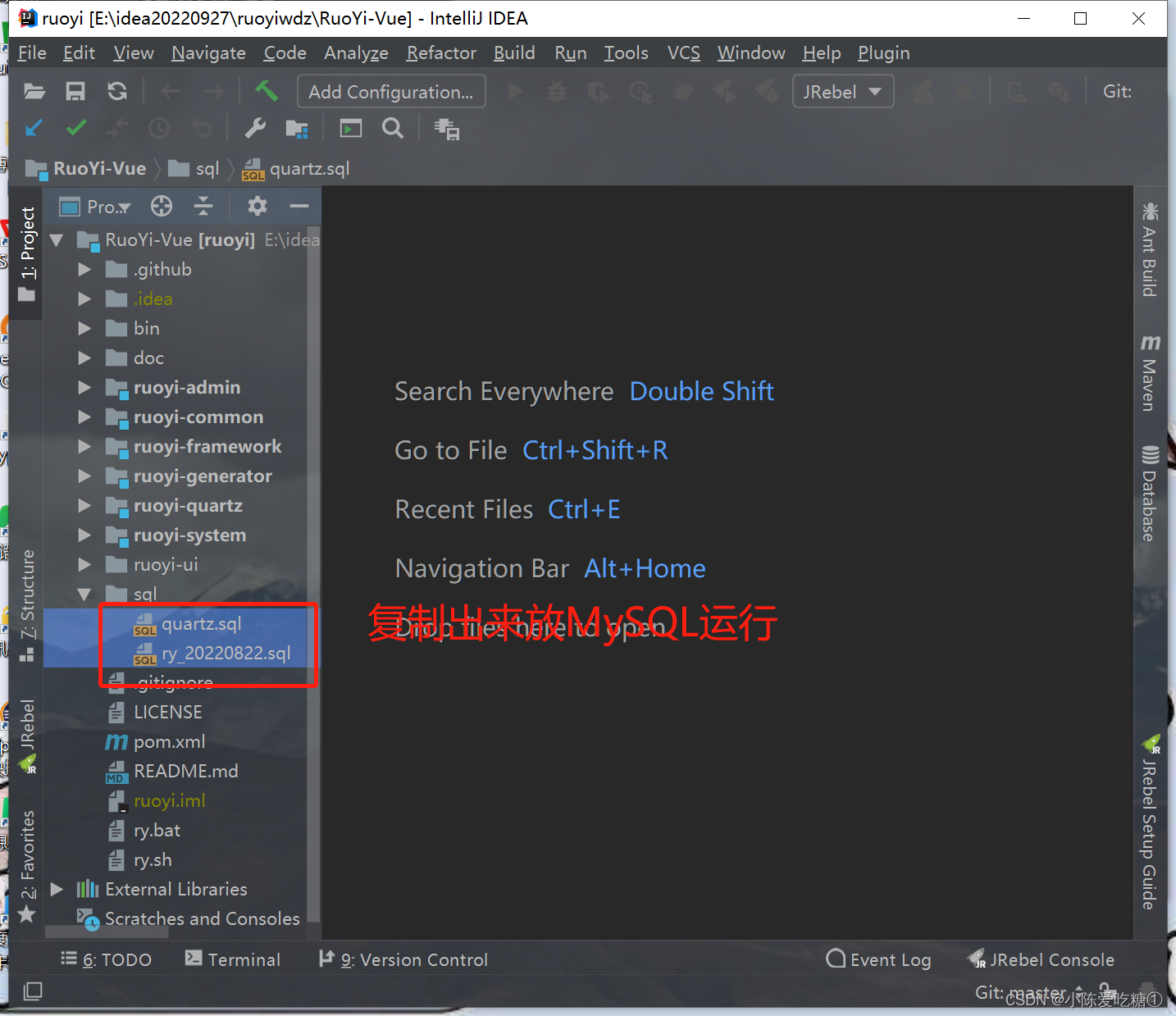Open the 6: TODO tool window
This screenshot has height=1016, width=1176.
(x=107, y=959)
